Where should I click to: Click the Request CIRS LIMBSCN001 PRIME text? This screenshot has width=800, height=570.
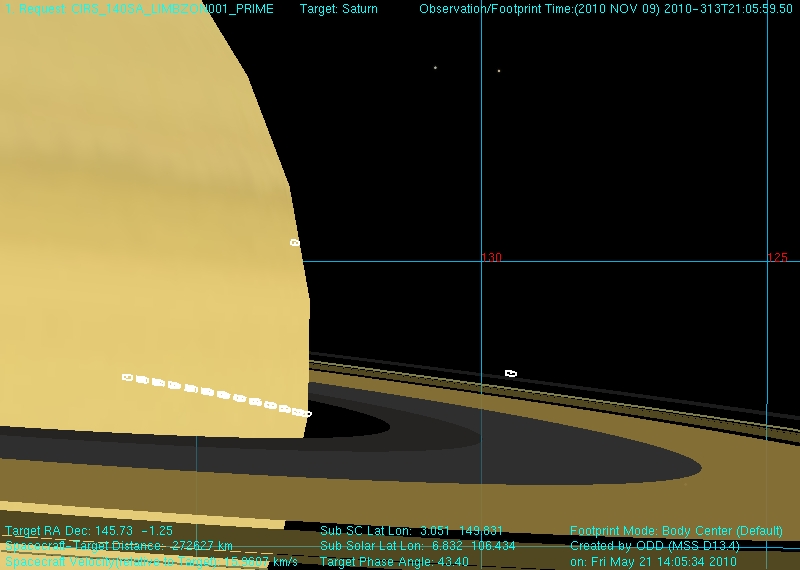tap(140, 9)
